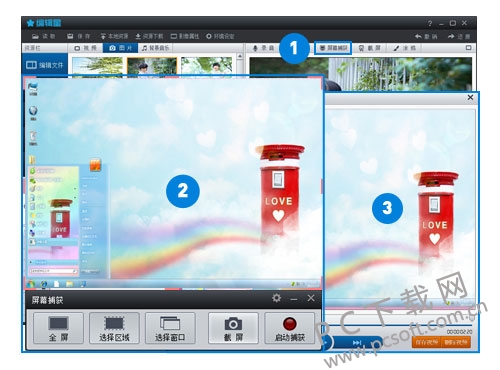Switch to the 视频 video resource tab
Viewport: 500px width, 370px height.
86,48
